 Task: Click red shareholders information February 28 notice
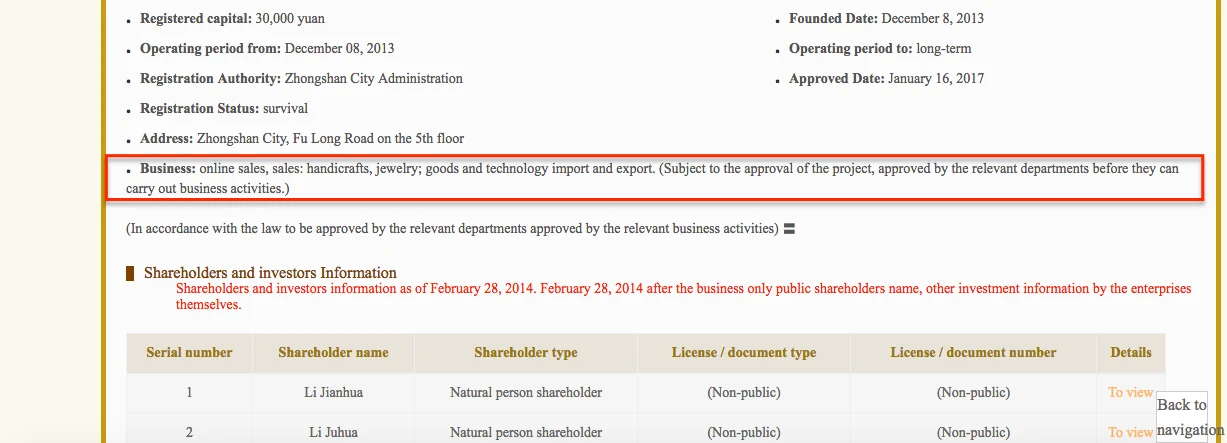click(x=683, y=297)
